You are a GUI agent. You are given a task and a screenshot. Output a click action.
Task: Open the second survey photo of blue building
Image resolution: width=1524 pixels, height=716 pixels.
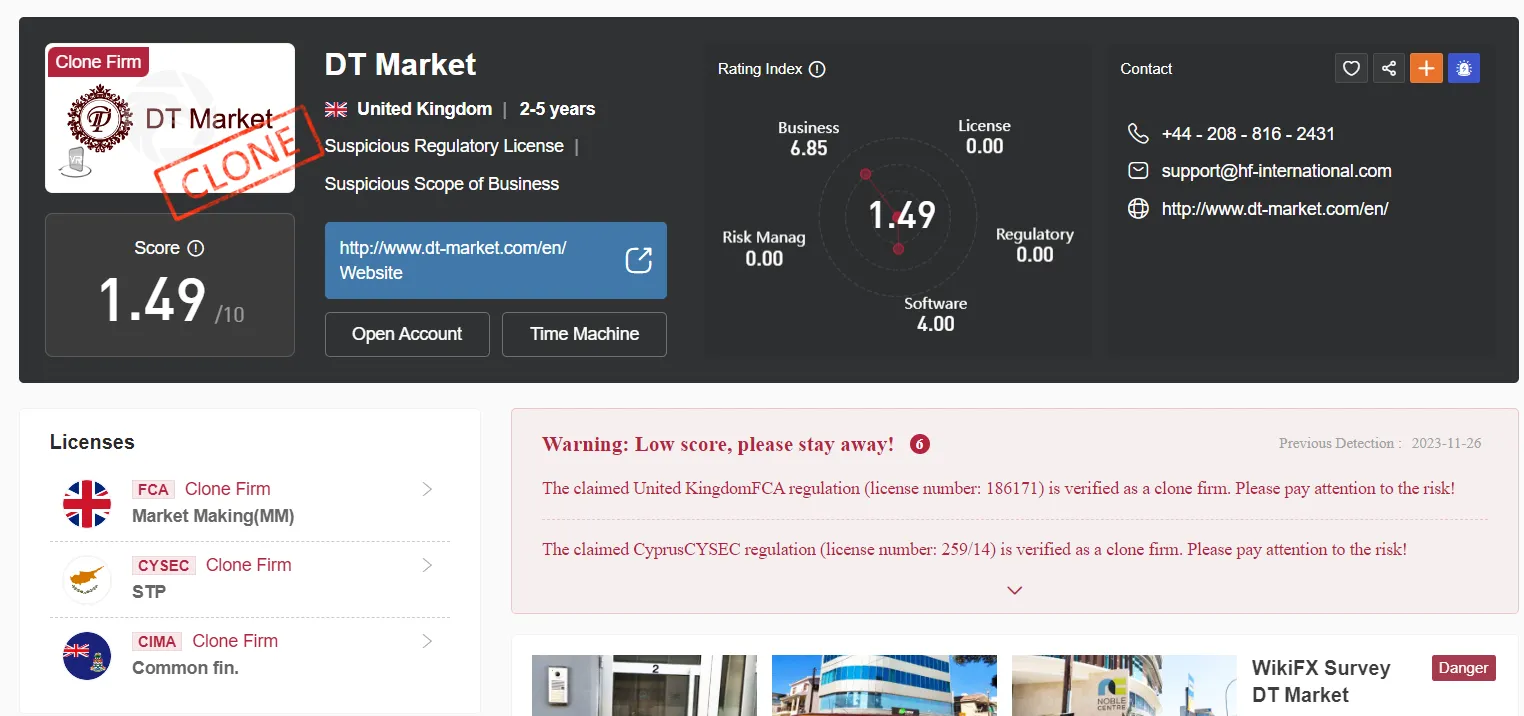pyautogui.click(x=884, y=685)
